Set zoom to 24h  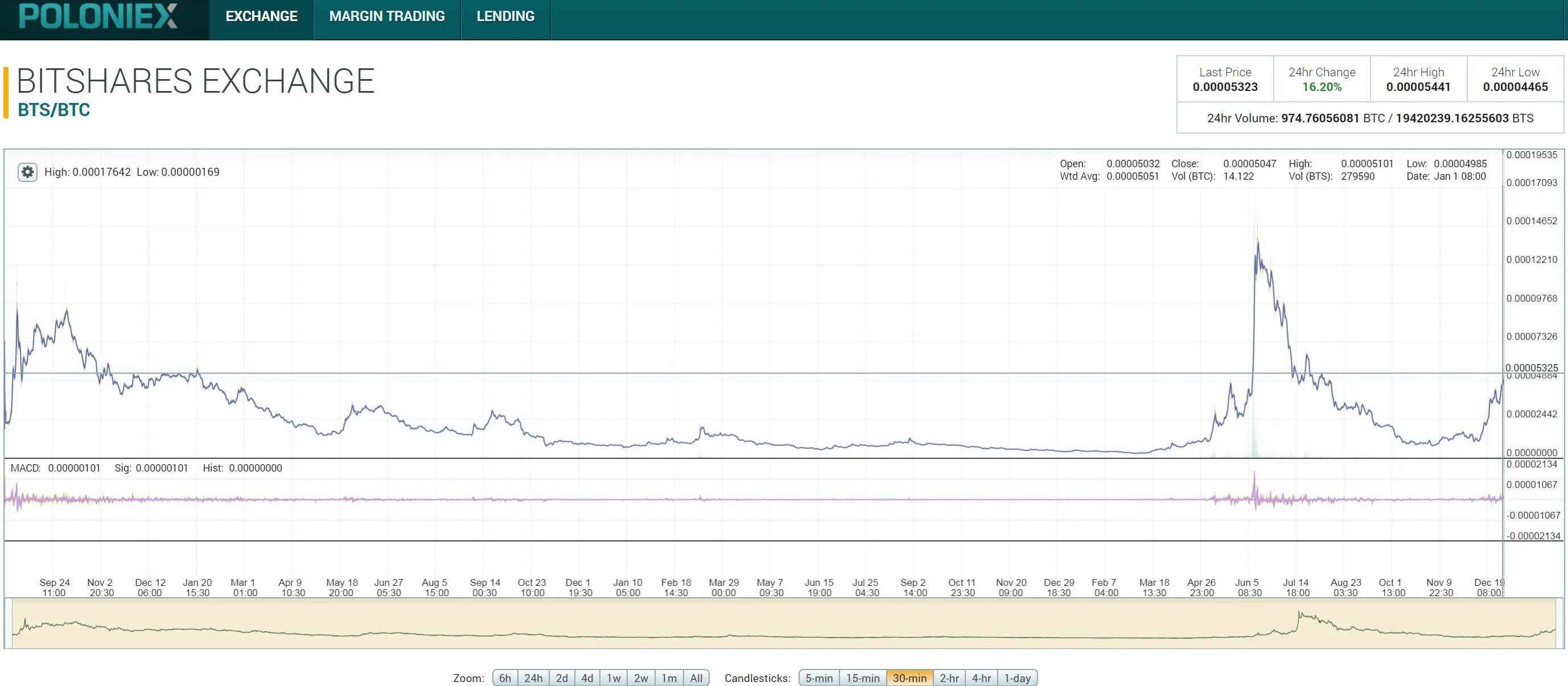[533, 677]
